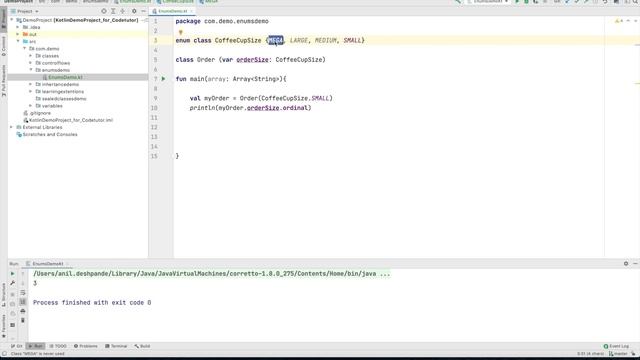Clear the Run console with the trash icon
Viewport: 640px width, 360px height.
23,320
